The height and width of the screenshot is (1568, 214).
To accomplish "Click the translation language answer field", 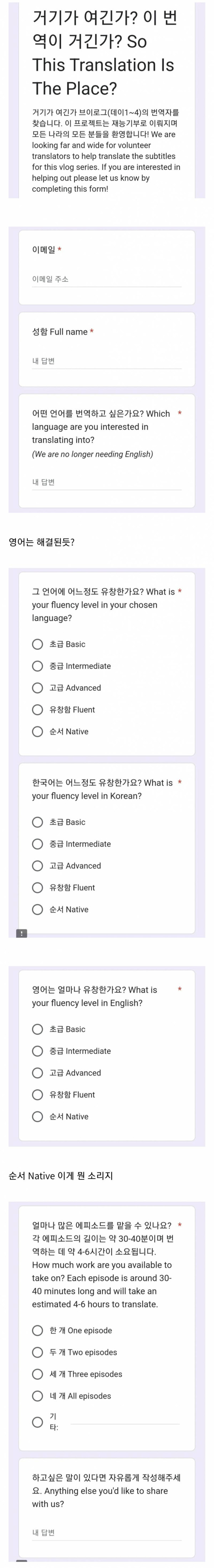I will 107,482.
